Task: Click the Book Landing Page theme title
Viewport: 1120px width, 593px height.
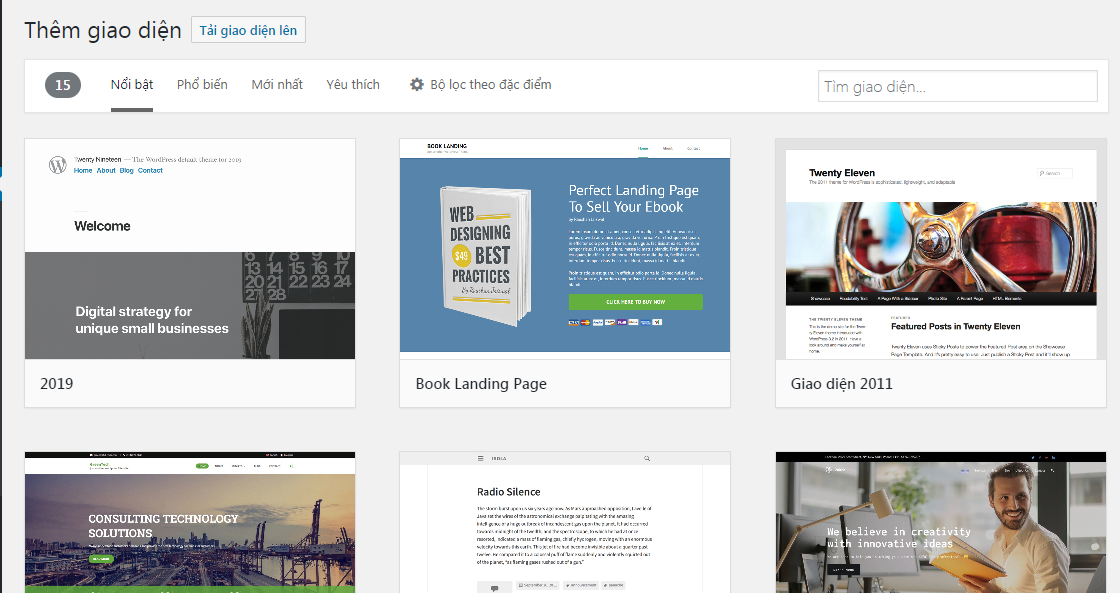Action: pos(481,384)
